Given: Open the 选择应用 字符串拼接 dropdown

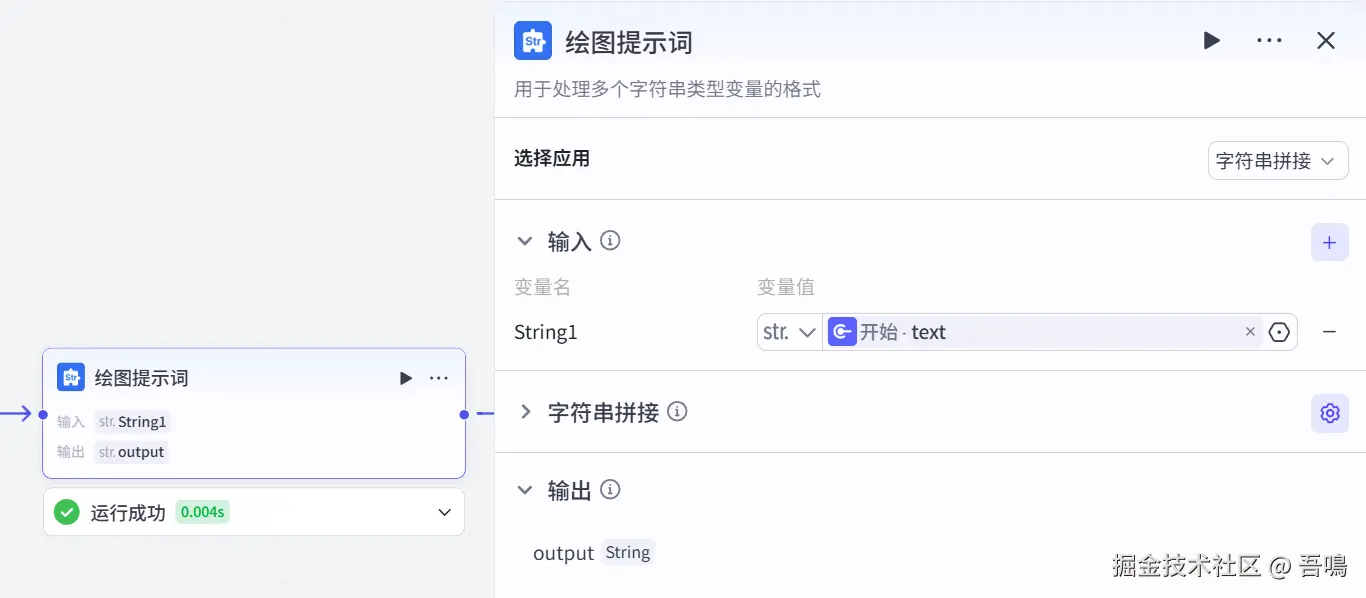Looking at the screenshot, I should click(x=1277, y=161).
